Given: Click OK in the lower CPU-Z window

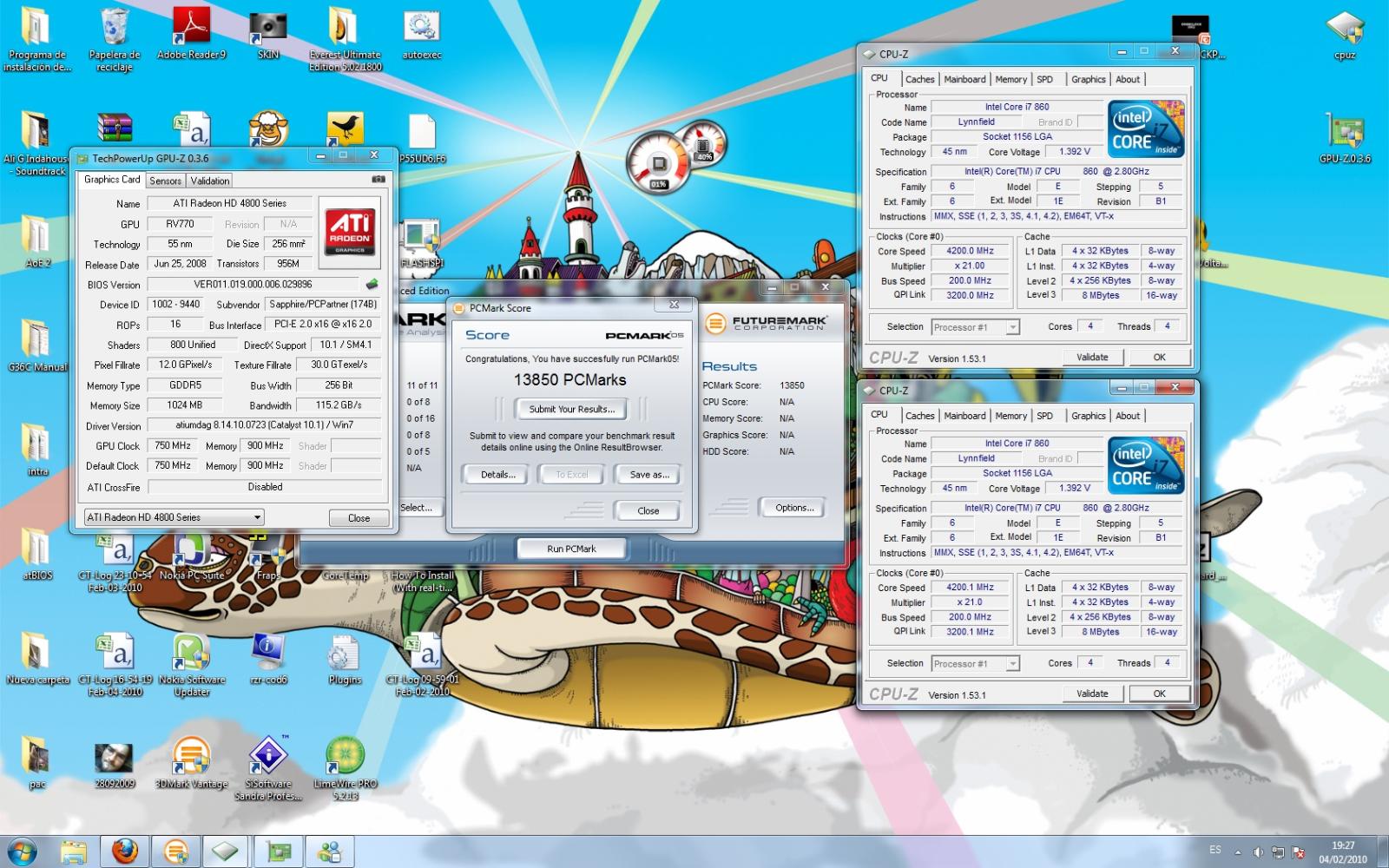Looking at the screenshot, I should (1159, 694).
